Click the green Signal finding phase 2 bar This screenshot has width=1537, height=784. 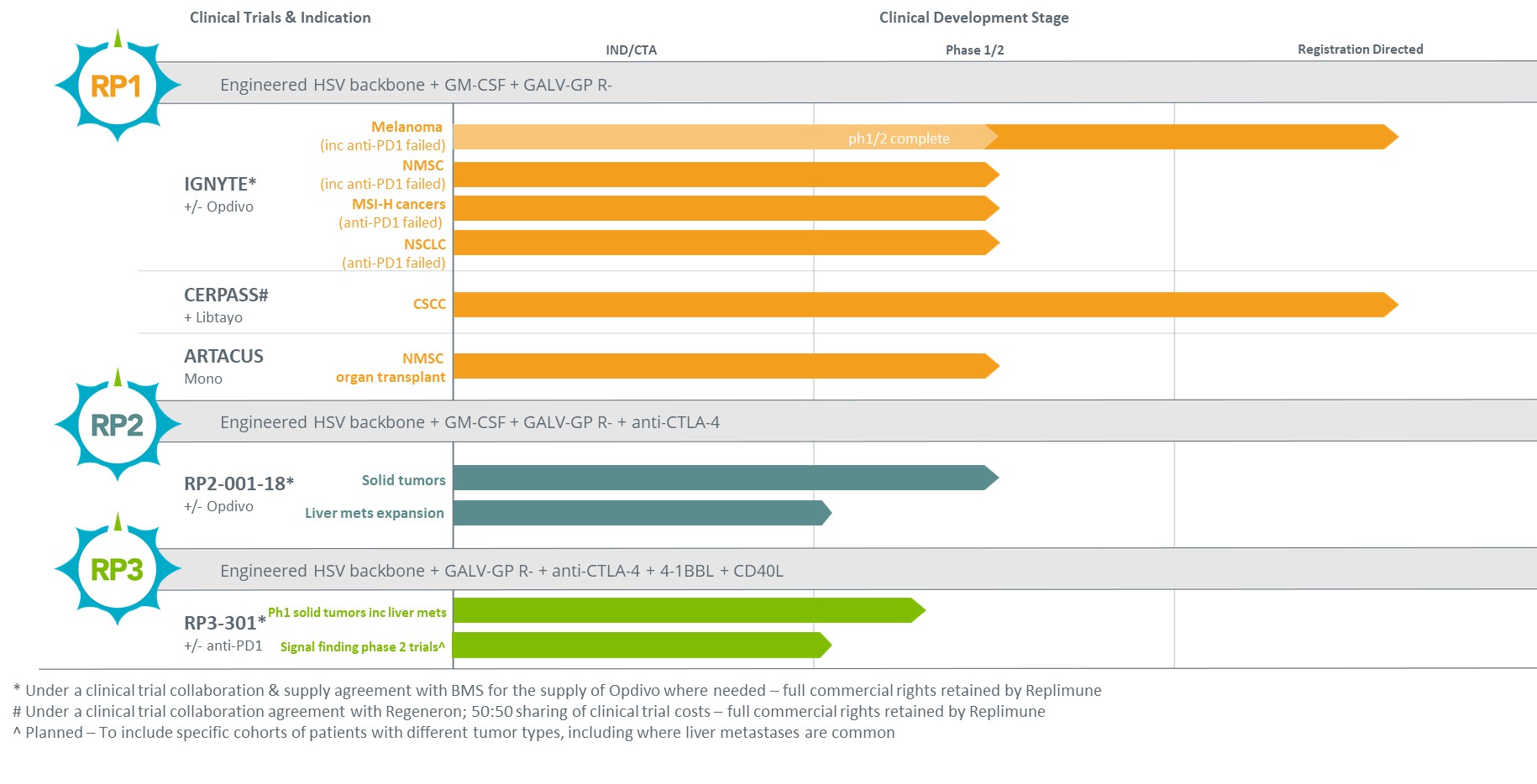pyautogui.click(x=638, y=645)
